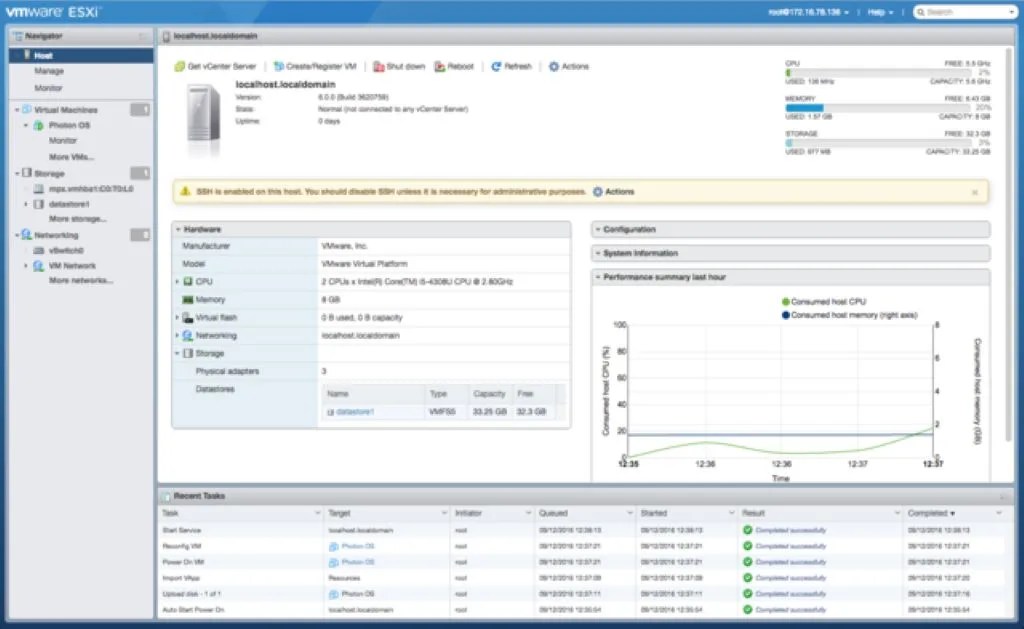Viewport: 1024px width, 629px height.
Task: Collapse the Hardware section
Action: coord(177,228)
